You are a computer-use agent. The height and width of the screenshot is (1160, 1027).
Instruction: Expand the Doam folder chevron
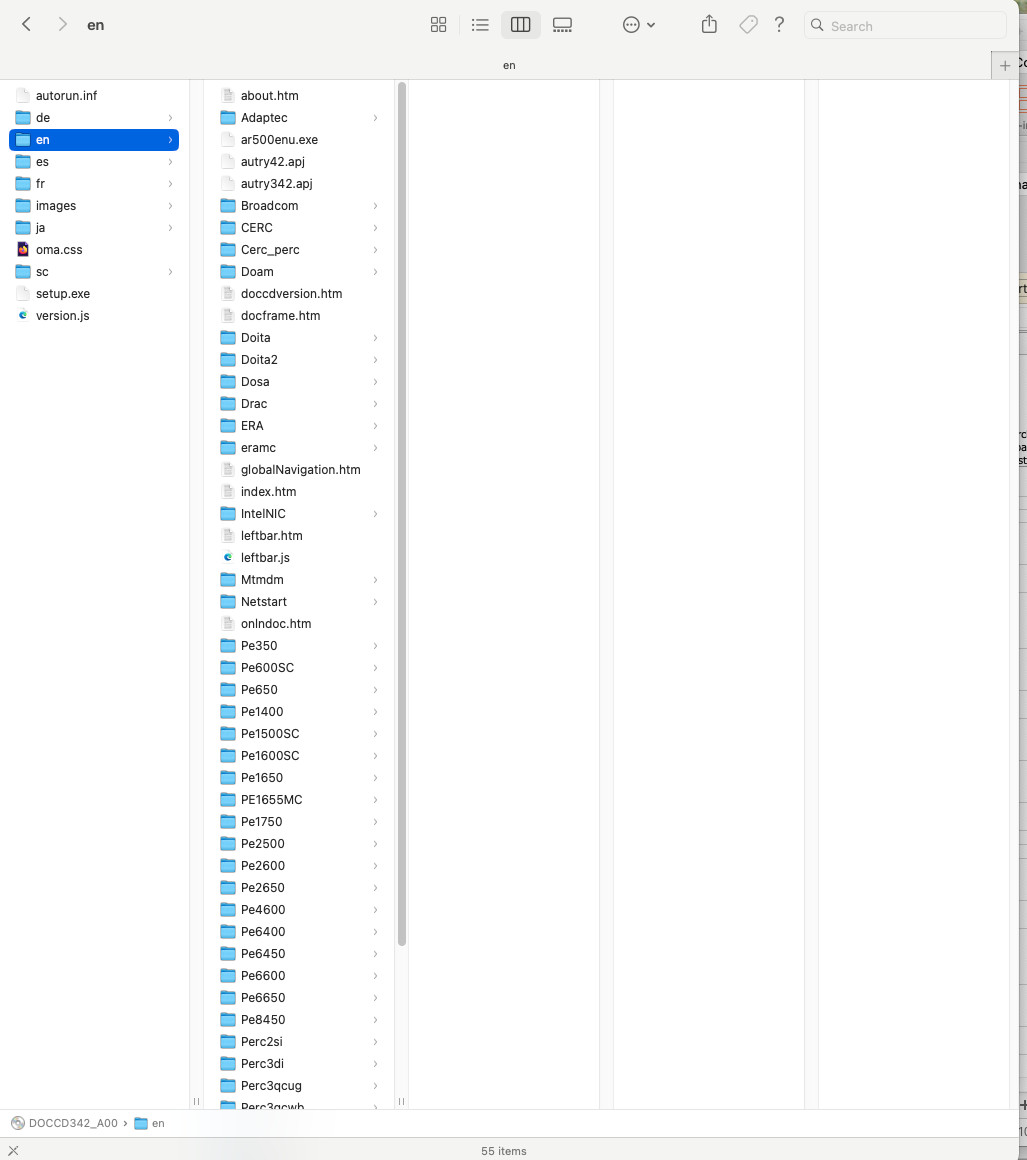(375, 272)
